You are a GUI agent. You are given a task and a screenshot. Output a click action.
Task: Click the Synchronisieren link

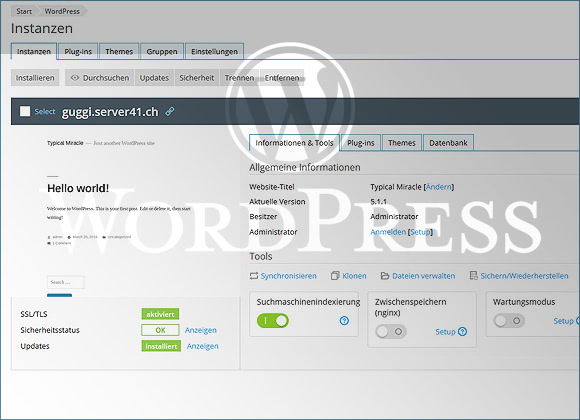(x=289, y=276)
